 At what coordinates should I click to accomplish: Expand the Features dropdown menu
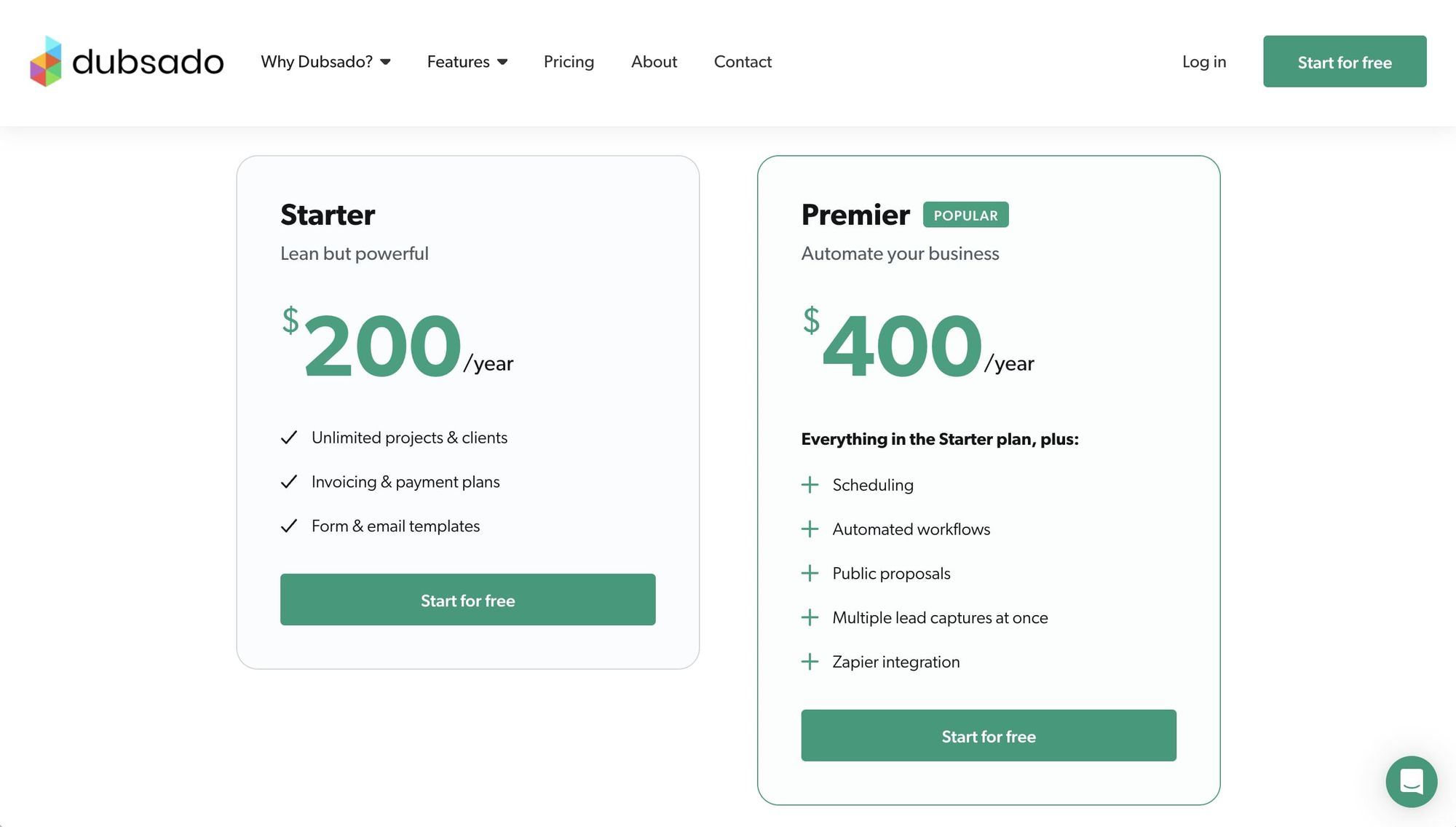pos(467,62)
